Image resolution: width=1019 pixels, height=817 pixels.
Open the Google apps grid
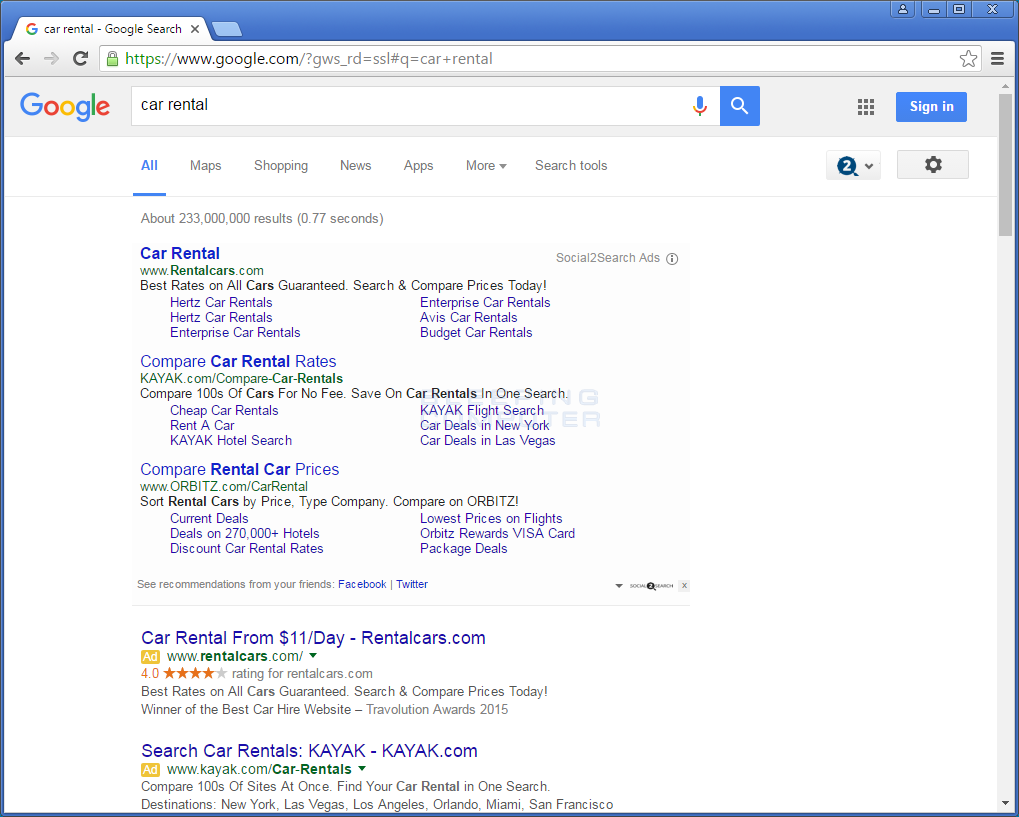(x=866, y=107)
